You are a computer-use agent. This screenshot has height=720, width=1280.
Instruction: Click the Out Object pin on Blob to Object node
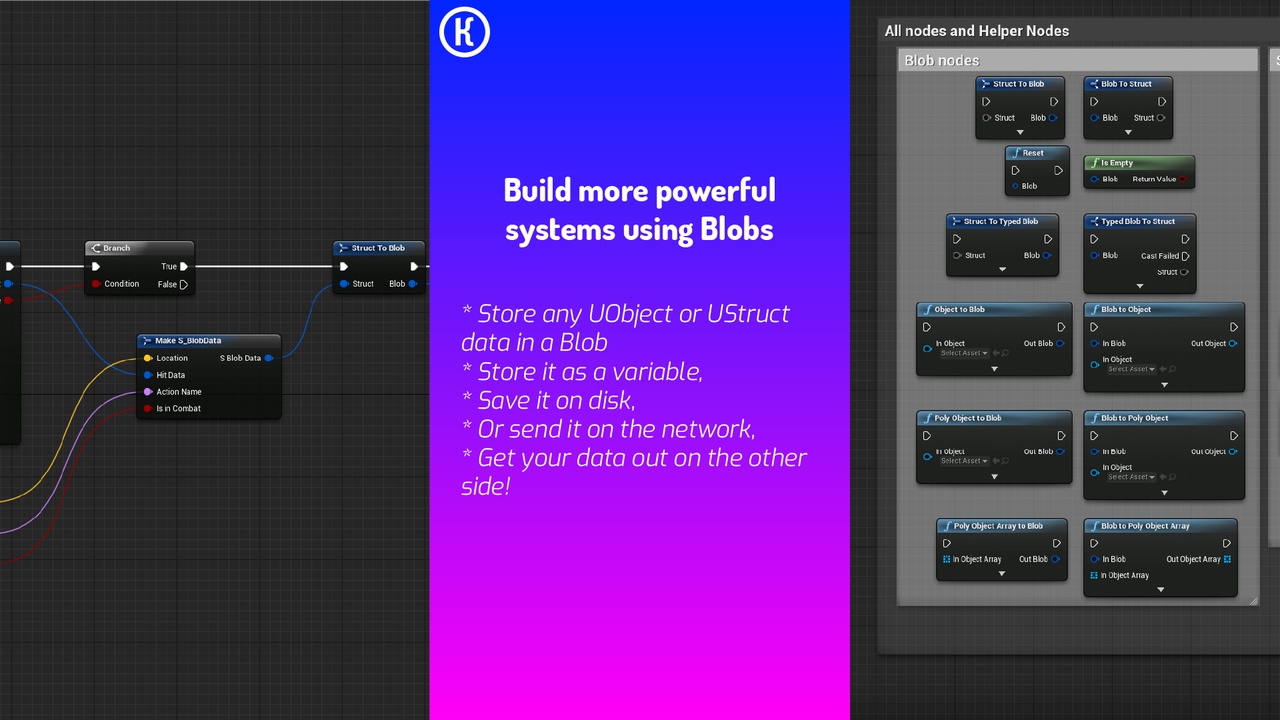pyautogui.click(x=1233, y=344)
